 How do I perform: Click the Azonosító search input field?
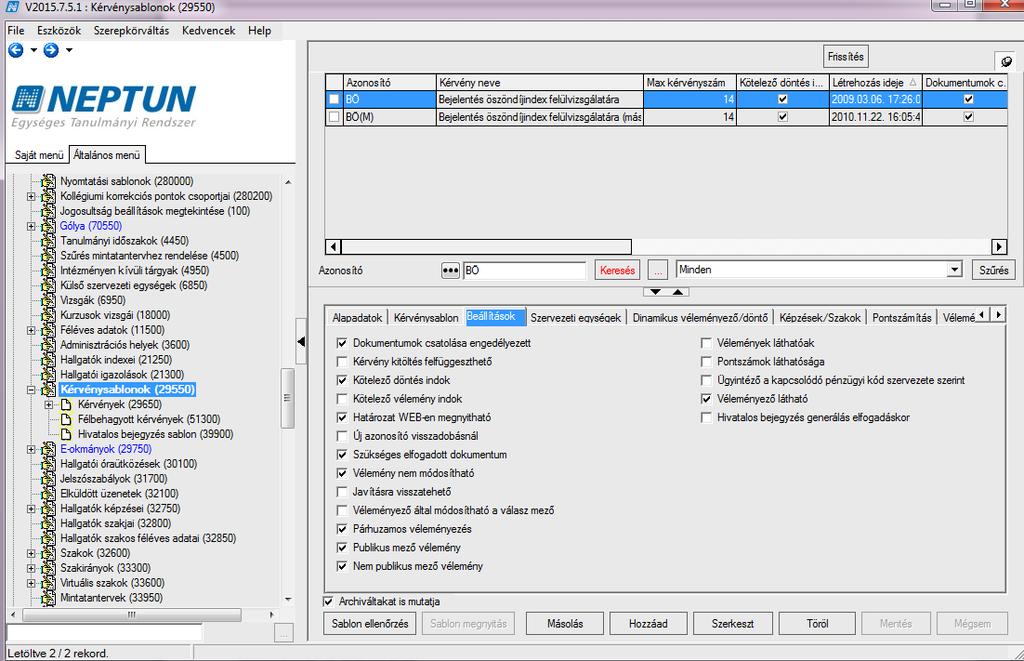(524, 270)
